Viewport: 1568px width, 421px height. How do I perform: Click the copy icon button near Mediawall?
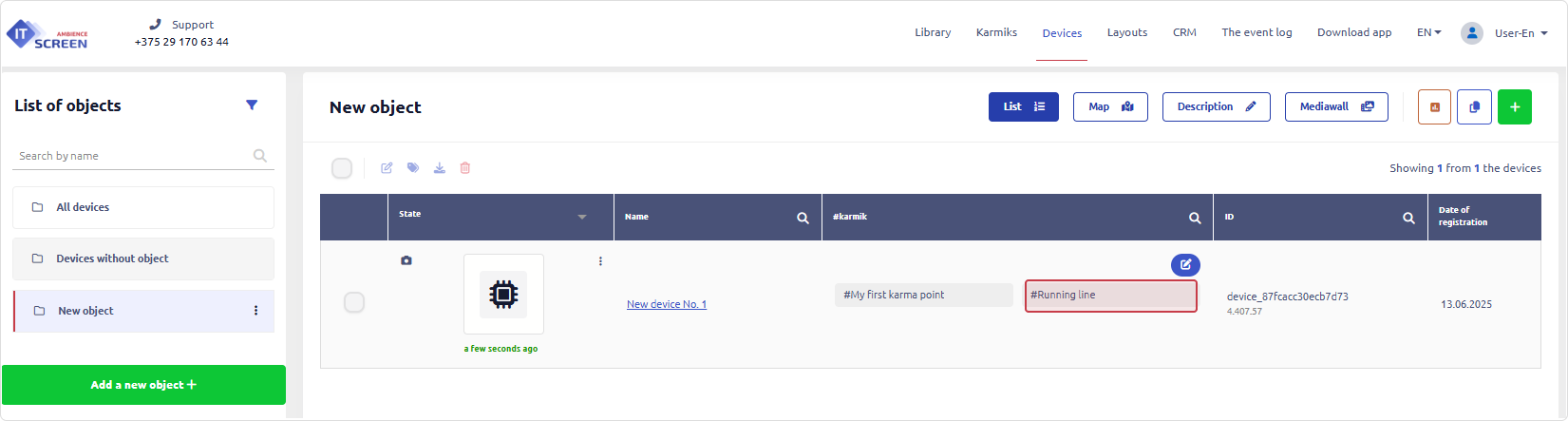coord(1474,107)
